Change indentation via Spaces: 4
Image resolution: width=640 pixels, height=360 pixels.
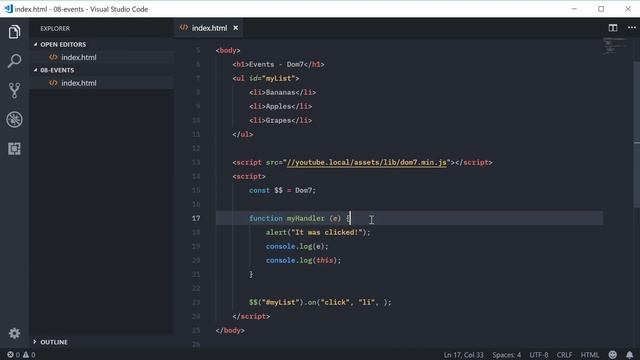(506, 355)
